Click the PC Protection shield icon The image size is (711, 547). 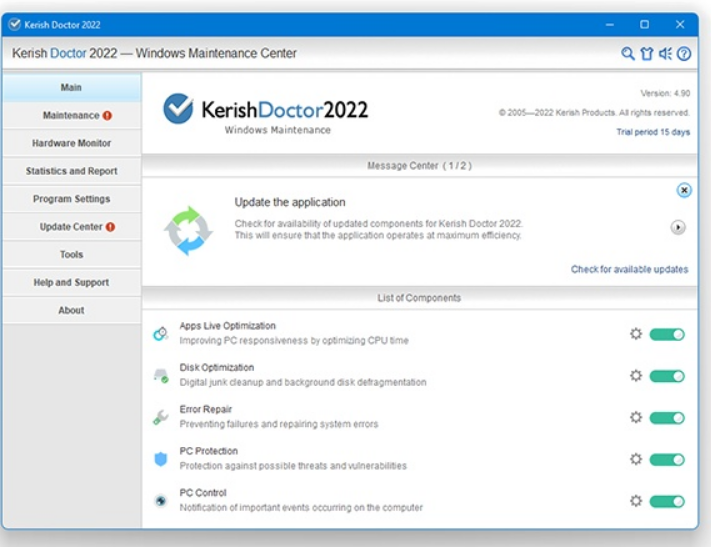[x=161, y=459]
